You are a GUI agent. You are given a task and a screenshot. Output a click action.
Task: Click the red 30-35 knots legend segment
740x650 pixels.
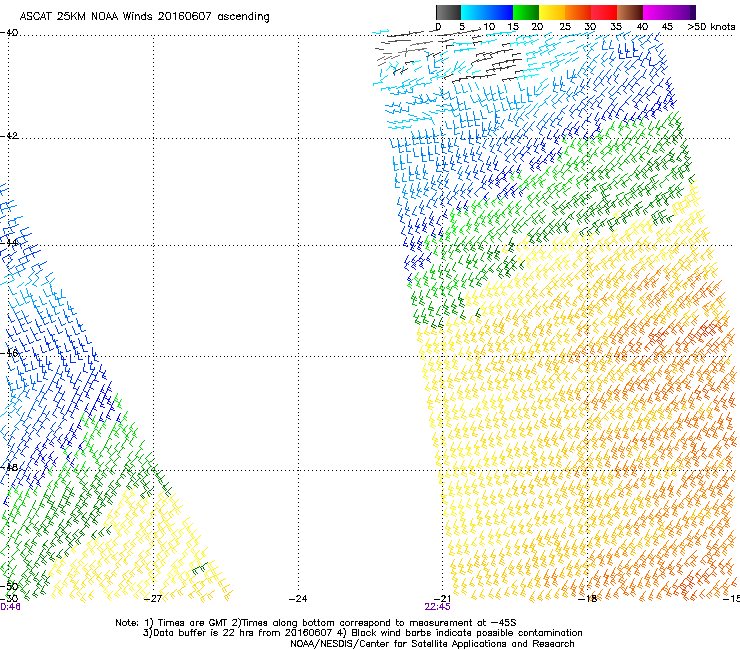(x=604, y=12)
